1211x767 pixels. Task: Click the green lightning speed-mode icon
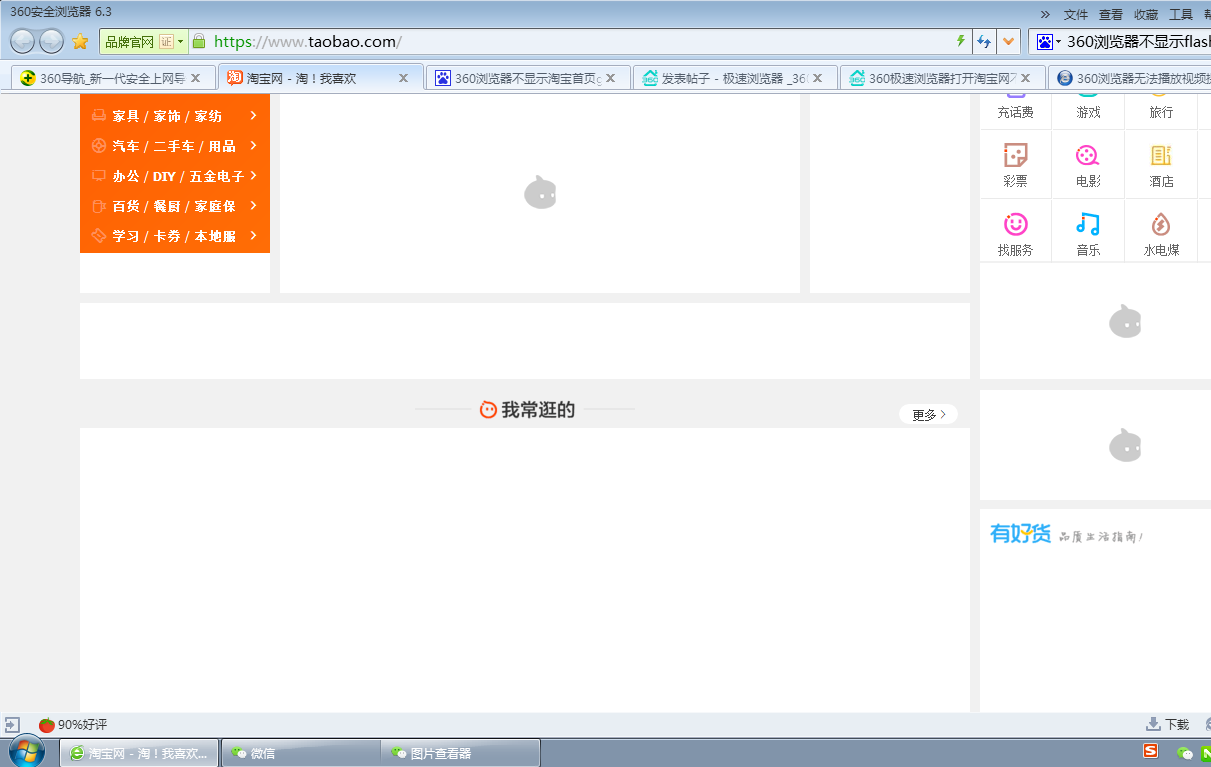tap(961, 41)
